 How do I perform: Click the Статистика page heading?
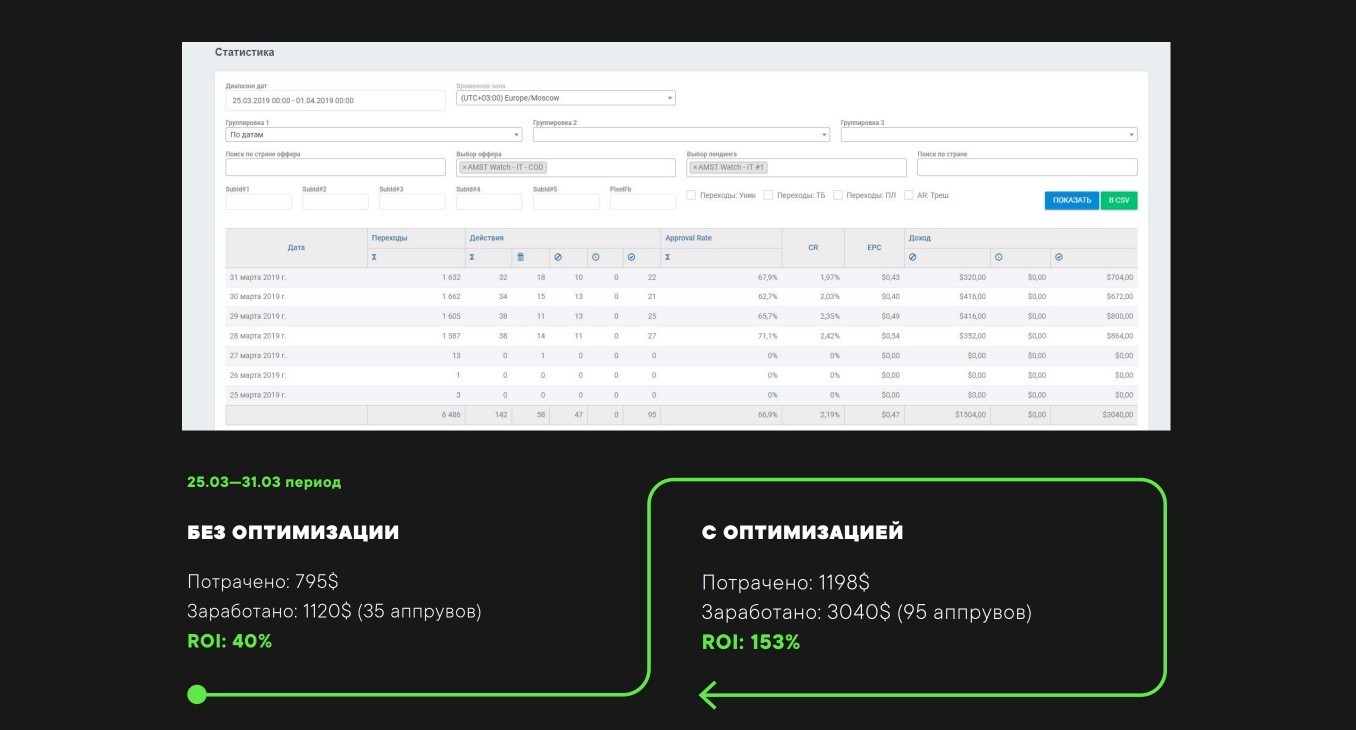pos(244,52)
